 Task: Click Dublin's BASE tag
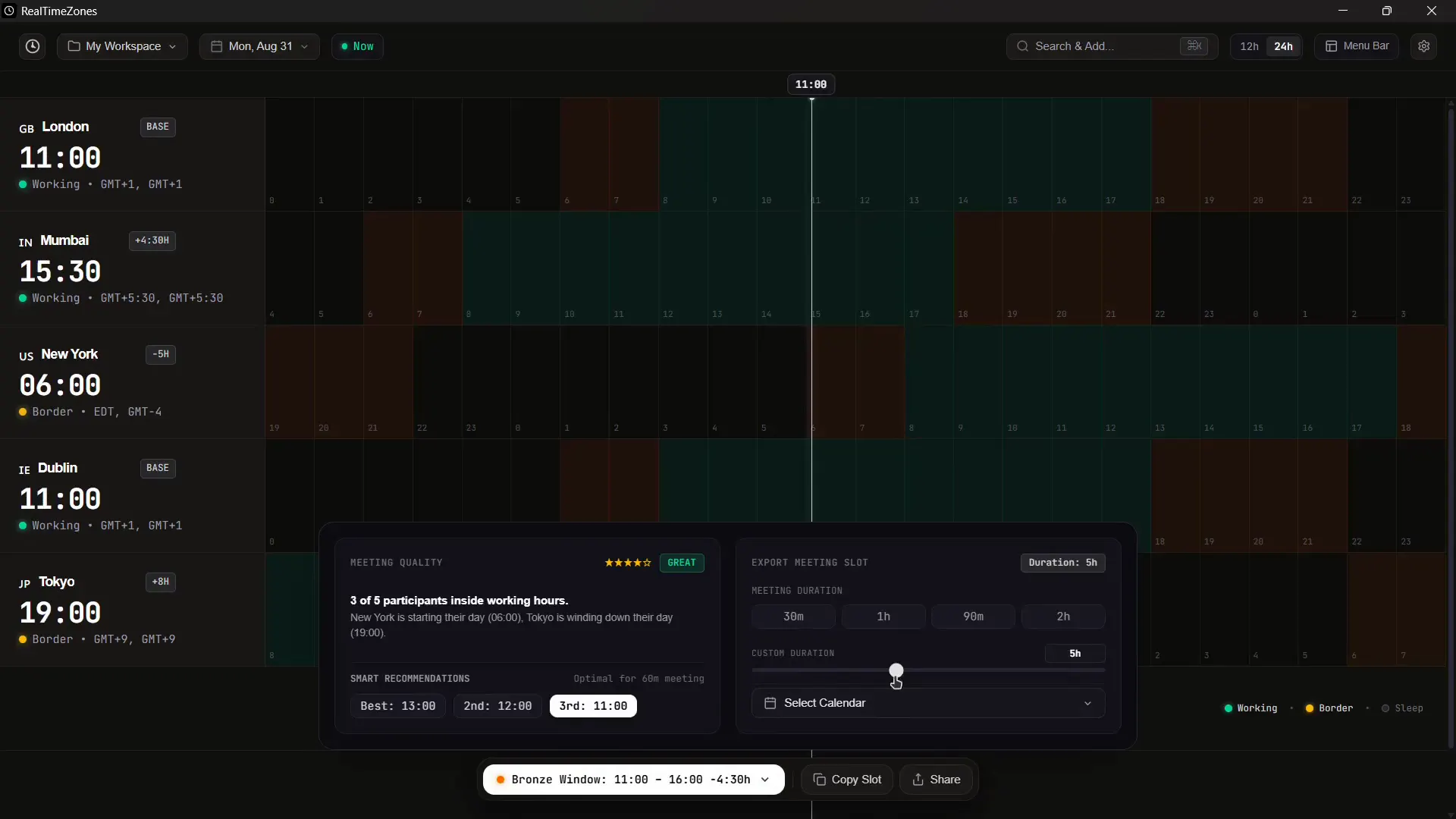click(158, 468)
